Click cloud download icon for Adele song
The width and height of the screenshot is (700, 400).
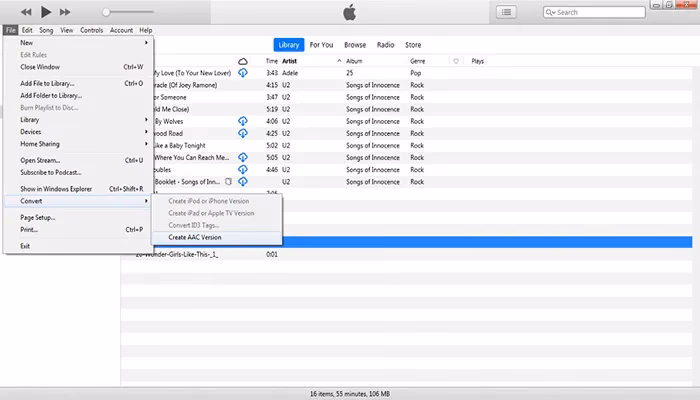tap(242, 73)
